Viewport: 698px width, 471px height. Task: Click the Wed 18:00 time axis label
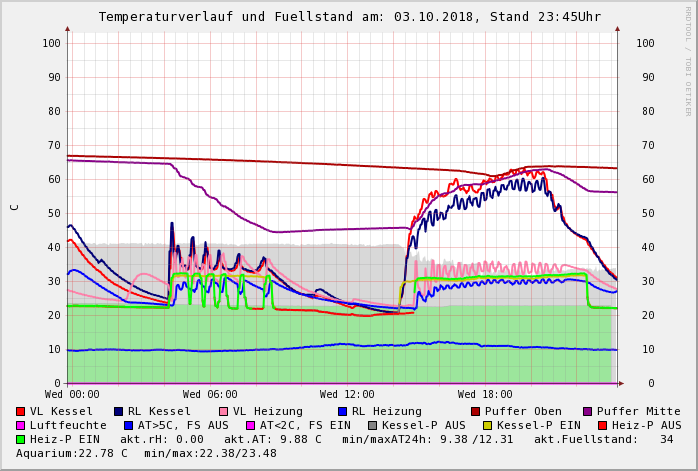pos(485,395)
